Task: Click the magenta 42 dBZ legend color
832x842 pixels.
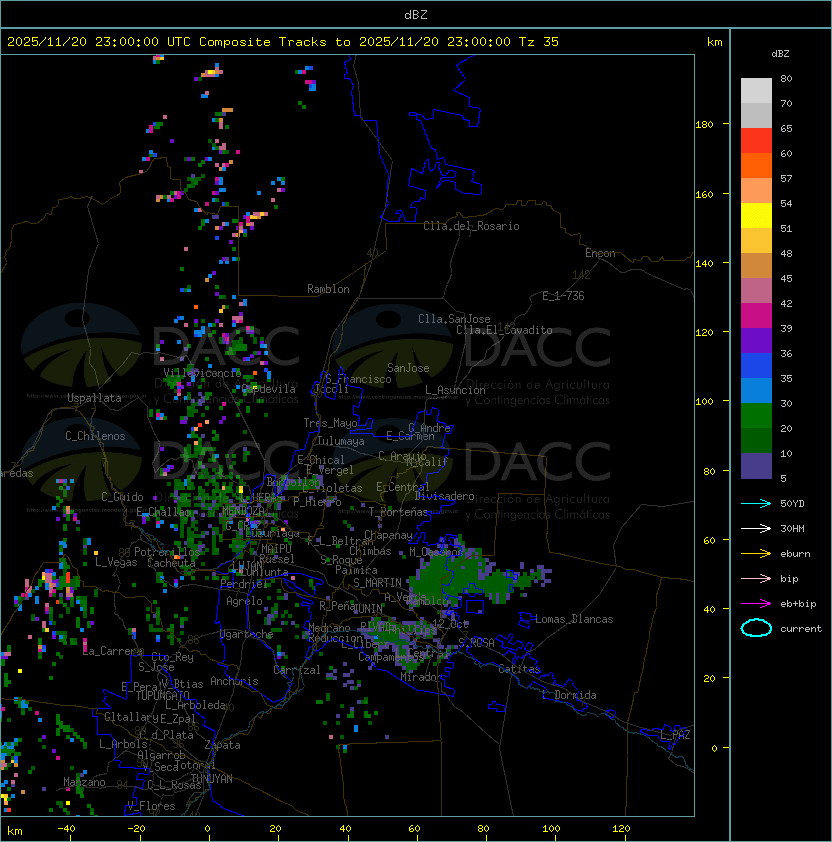Action: click(x=756, y=316)
